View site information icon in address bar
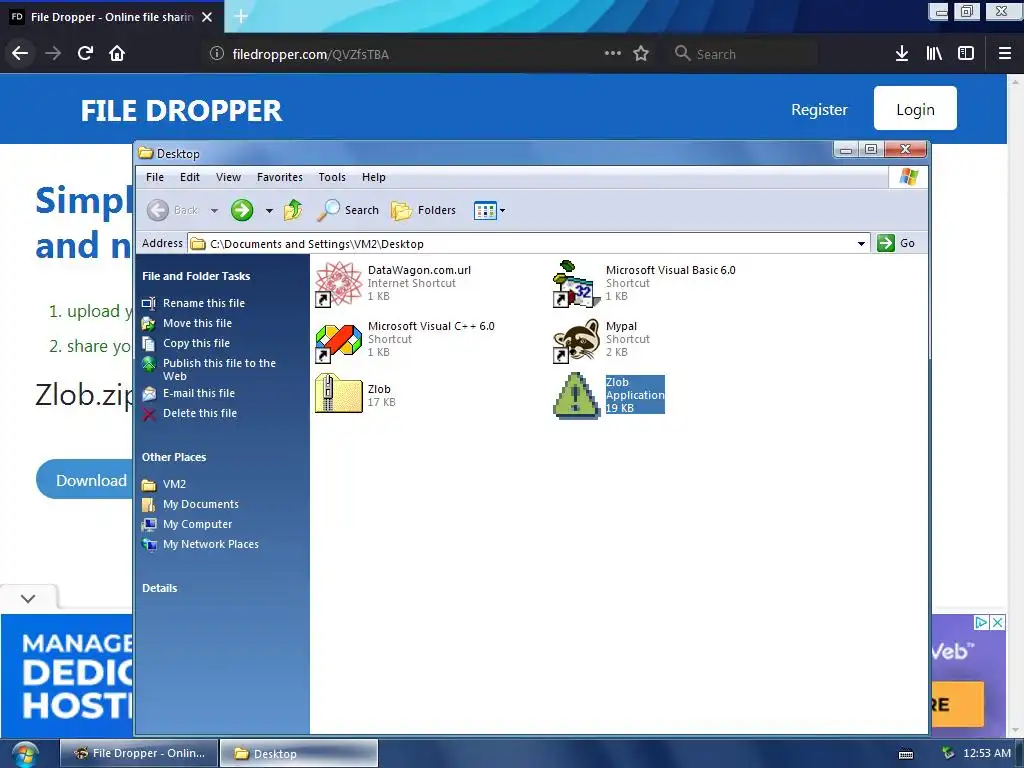This screenshot has height=768, width=1024. point(216,54)
